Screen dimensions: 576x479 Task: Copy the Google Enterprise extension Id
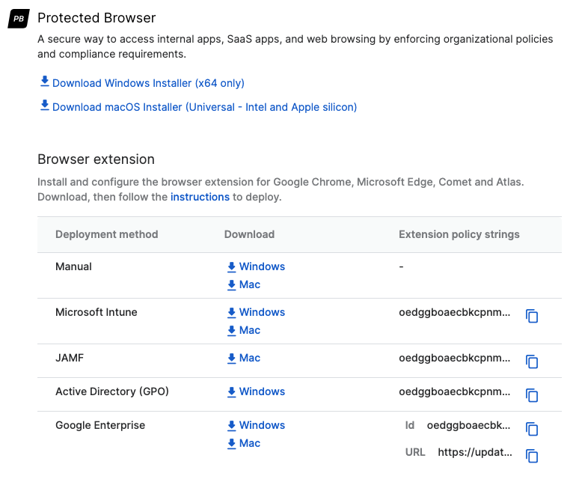532,429
